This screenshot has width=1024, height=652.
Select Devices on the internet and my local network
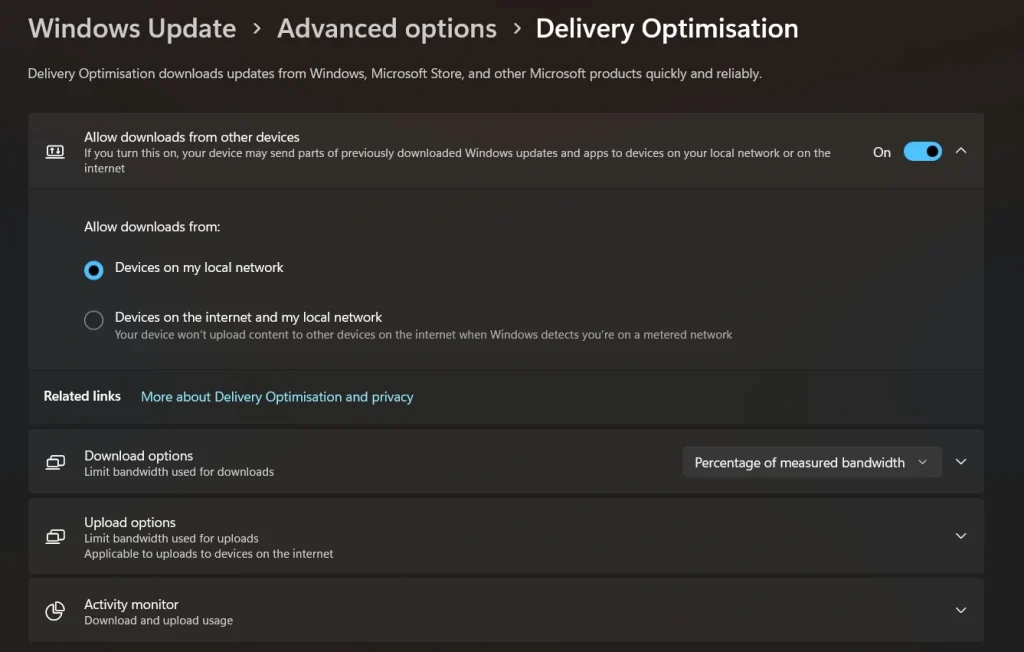[93, 320]
